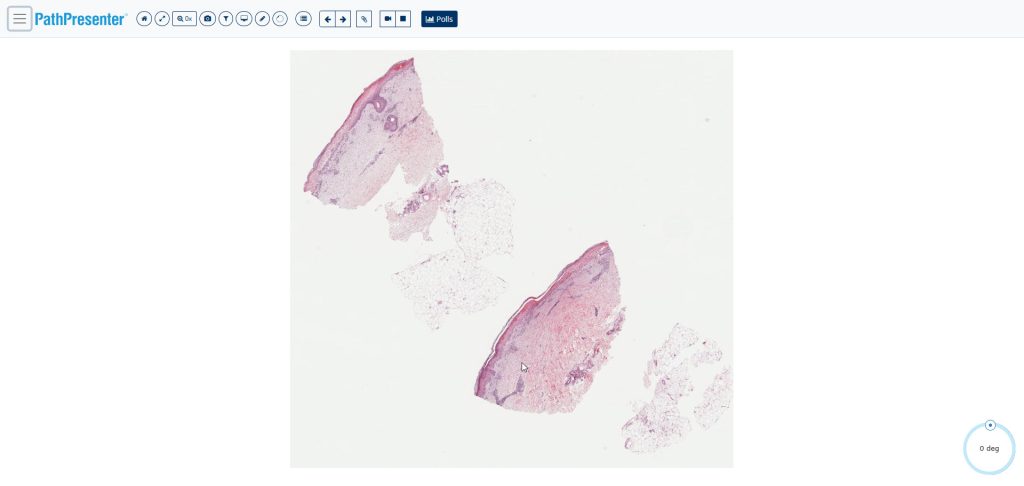Screen dimensions: 1024x486
Task: Stop recording with the square stop button
Action: 404,19
